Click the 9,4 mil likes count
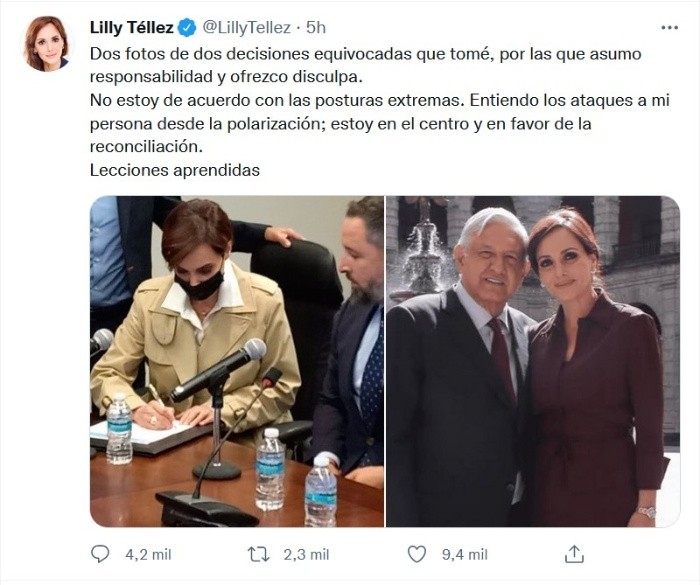The height and width of the screenshot is (585, 700). point(463,553)
